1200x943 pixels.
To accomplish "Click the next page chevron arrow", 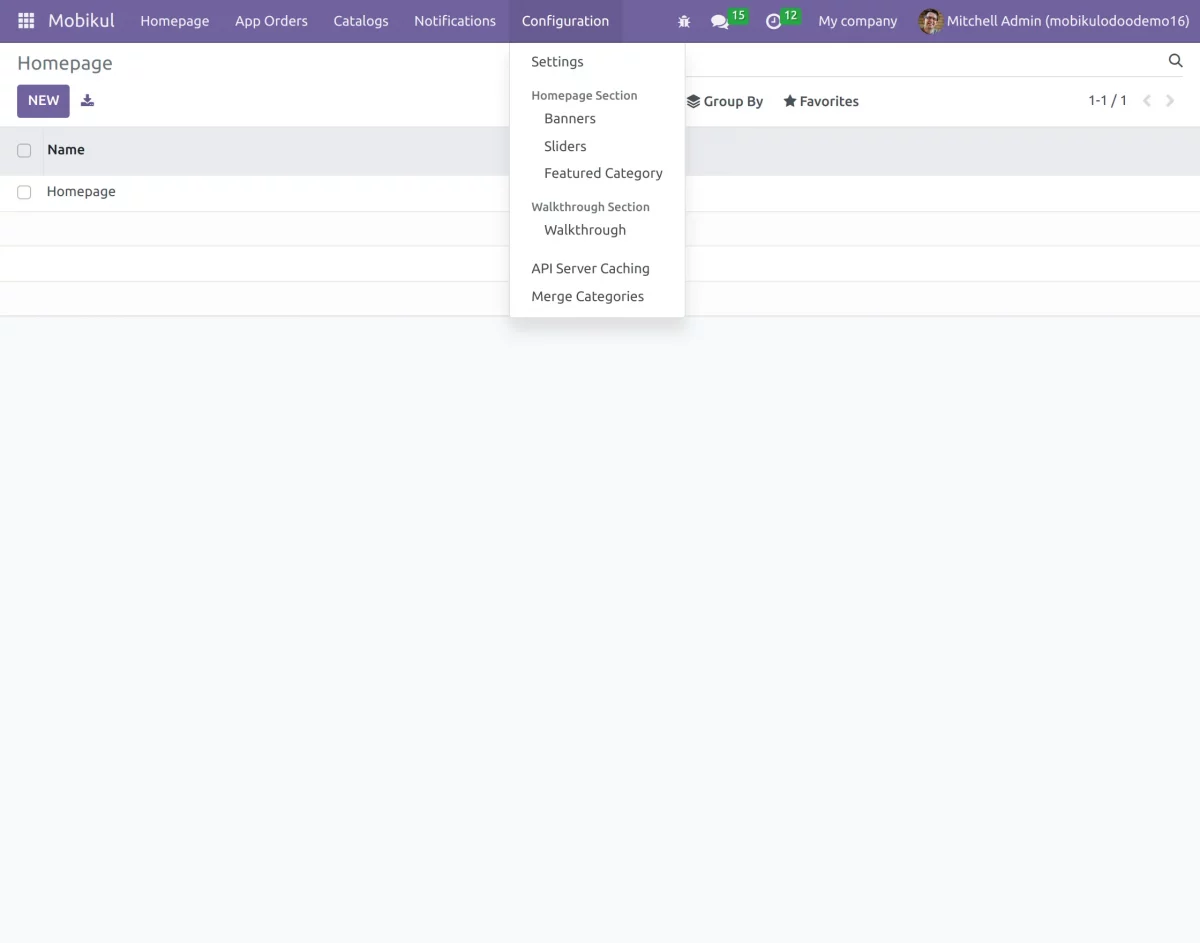I will pos(1169,100).
